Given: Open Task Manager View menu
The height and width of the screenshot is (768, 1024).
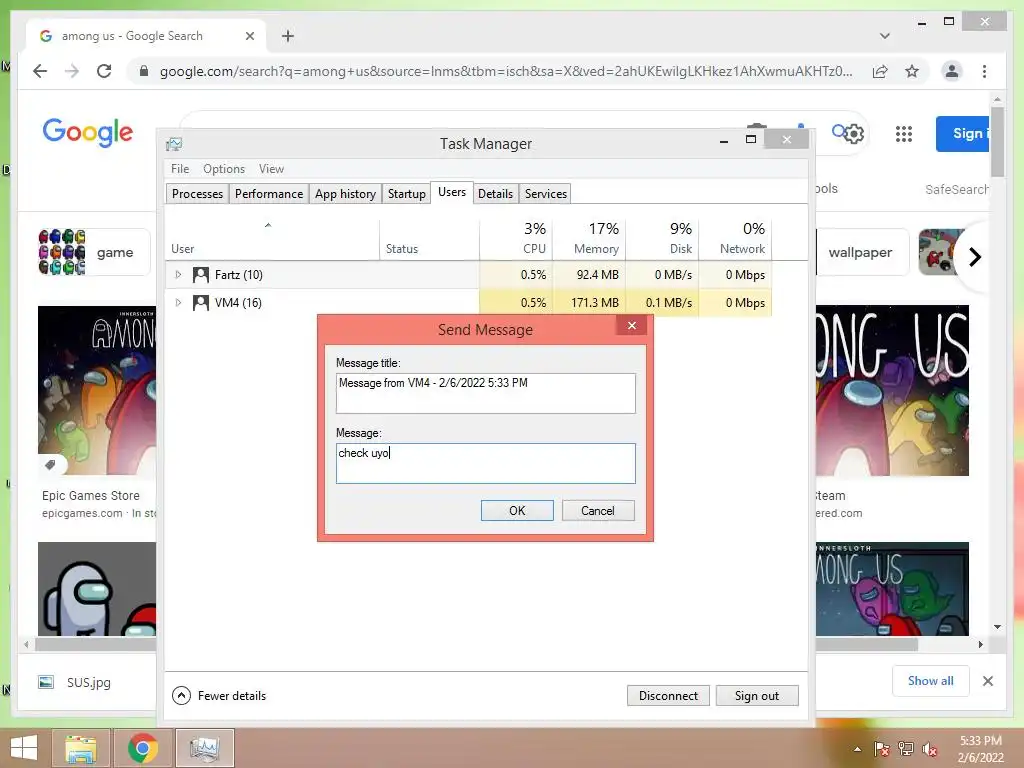Looking at the screenshot, I should 271,168.
